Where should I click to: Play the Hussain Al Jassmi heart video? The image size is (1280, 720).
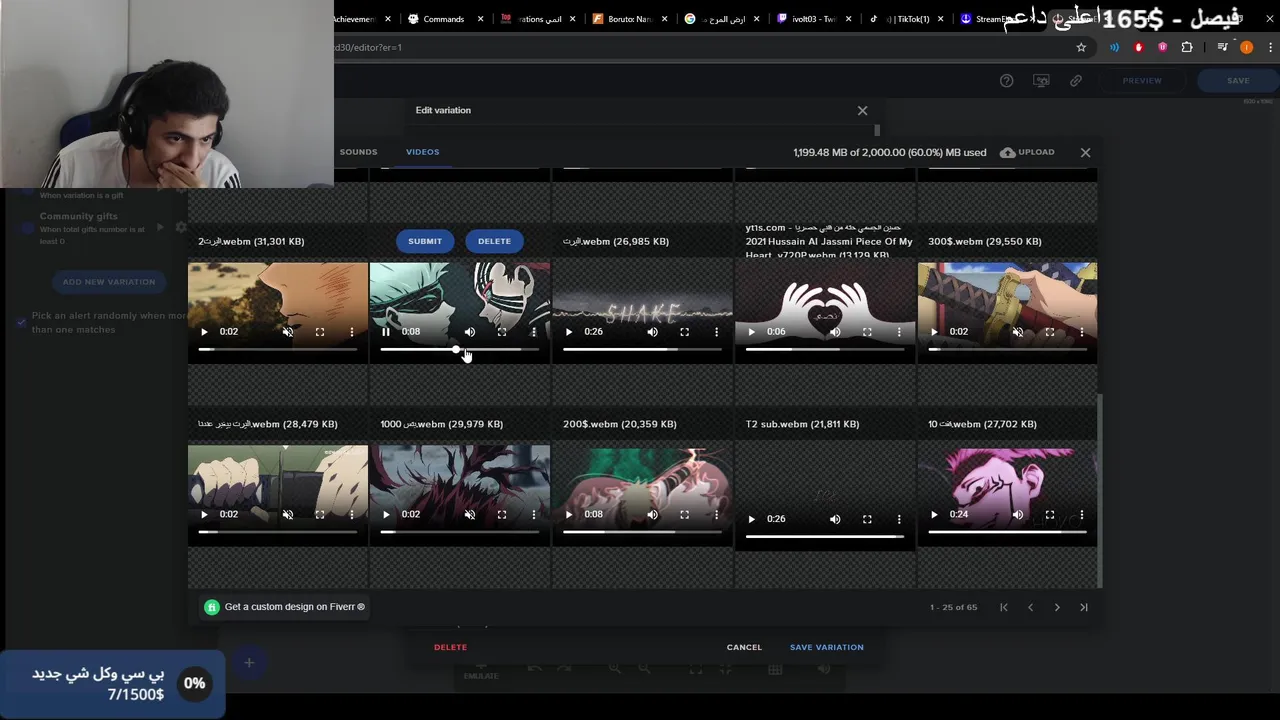pyautogui.click(x=752, y=332)
